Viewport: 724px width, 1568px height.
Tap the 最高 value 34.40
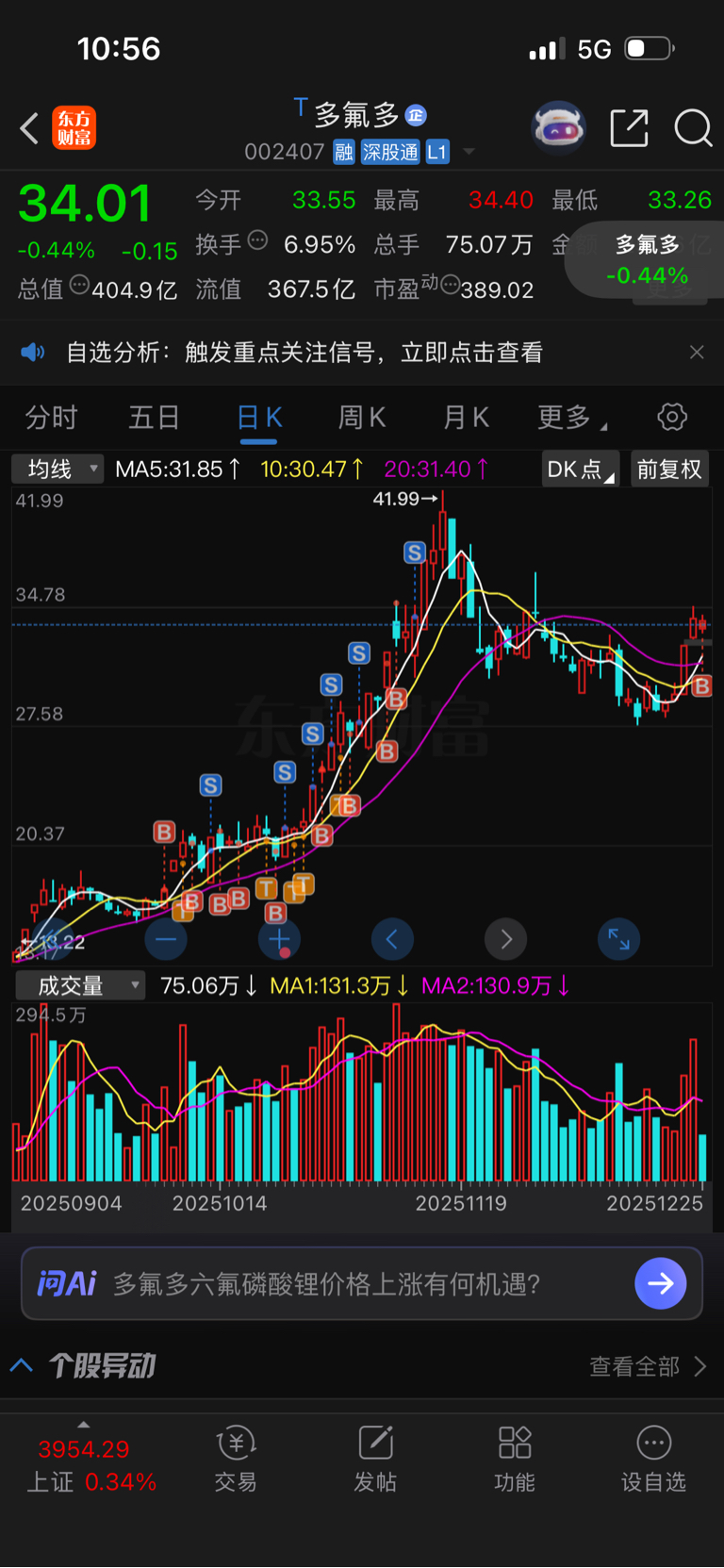pos(501,200)
